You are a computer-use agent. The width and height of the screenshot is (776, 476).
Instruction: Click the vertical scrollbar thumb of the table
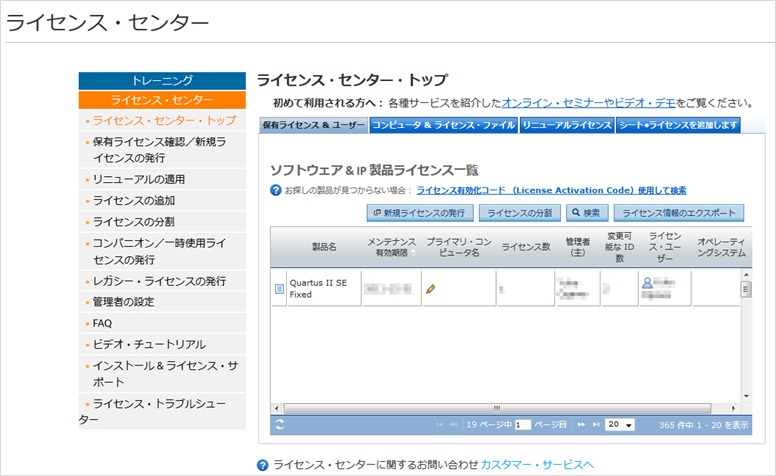pos(746,289)
